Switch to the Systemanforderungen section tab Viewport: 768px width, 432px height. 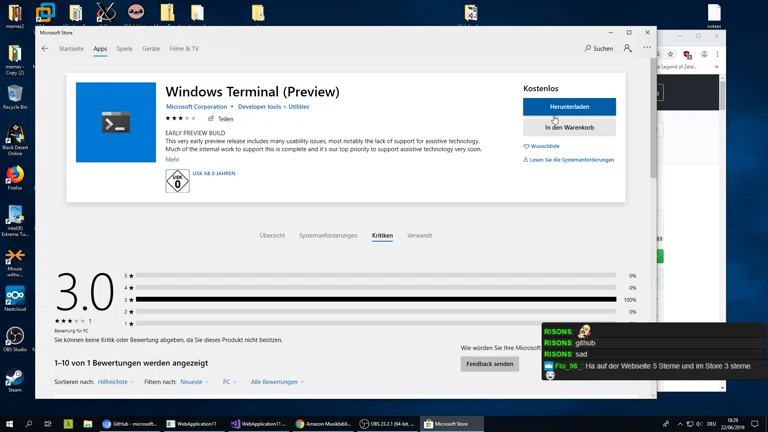click(328, 236)
